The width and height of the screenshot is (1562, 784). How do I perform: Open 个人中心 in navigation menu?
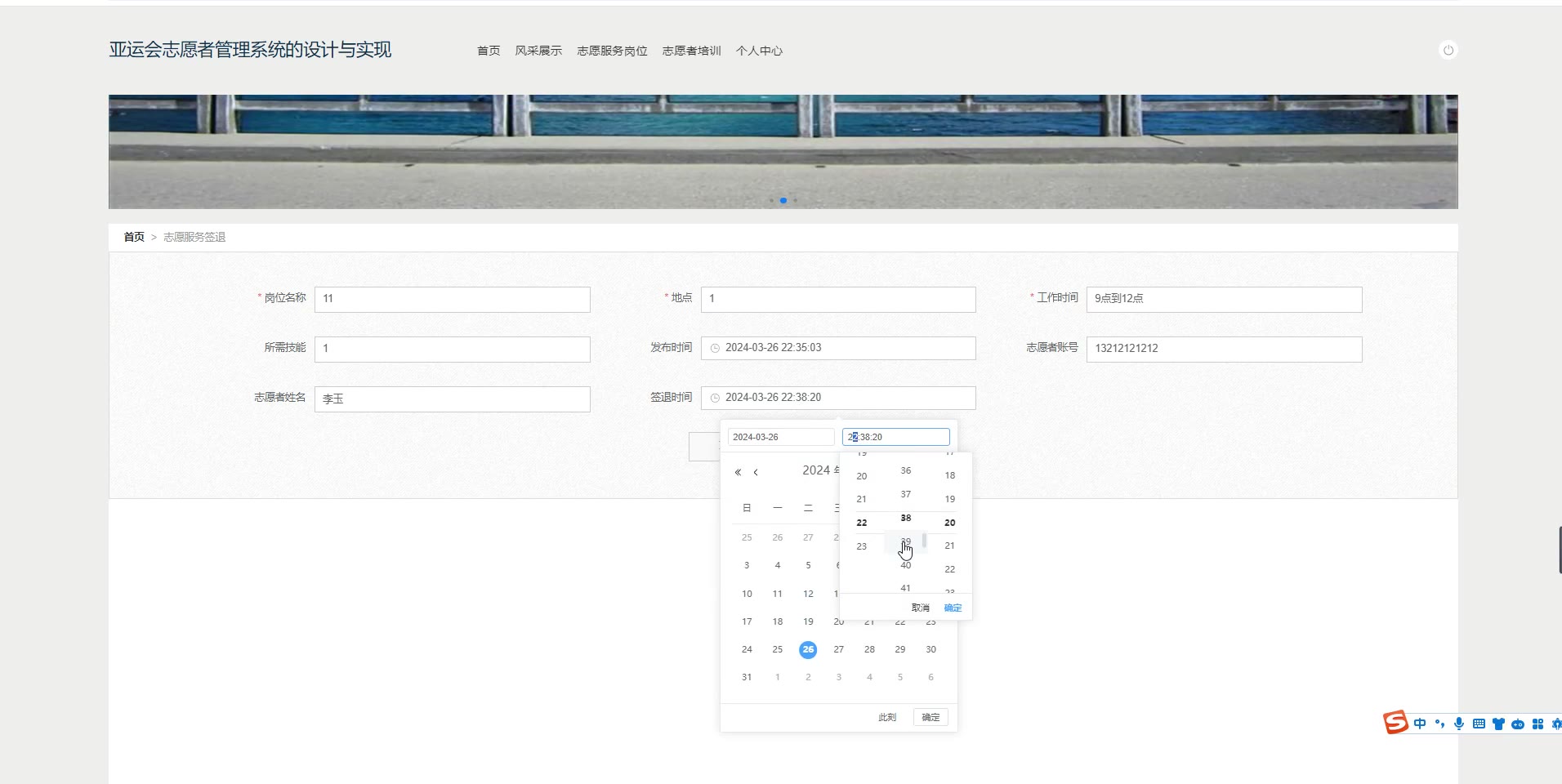coord(759,51)
